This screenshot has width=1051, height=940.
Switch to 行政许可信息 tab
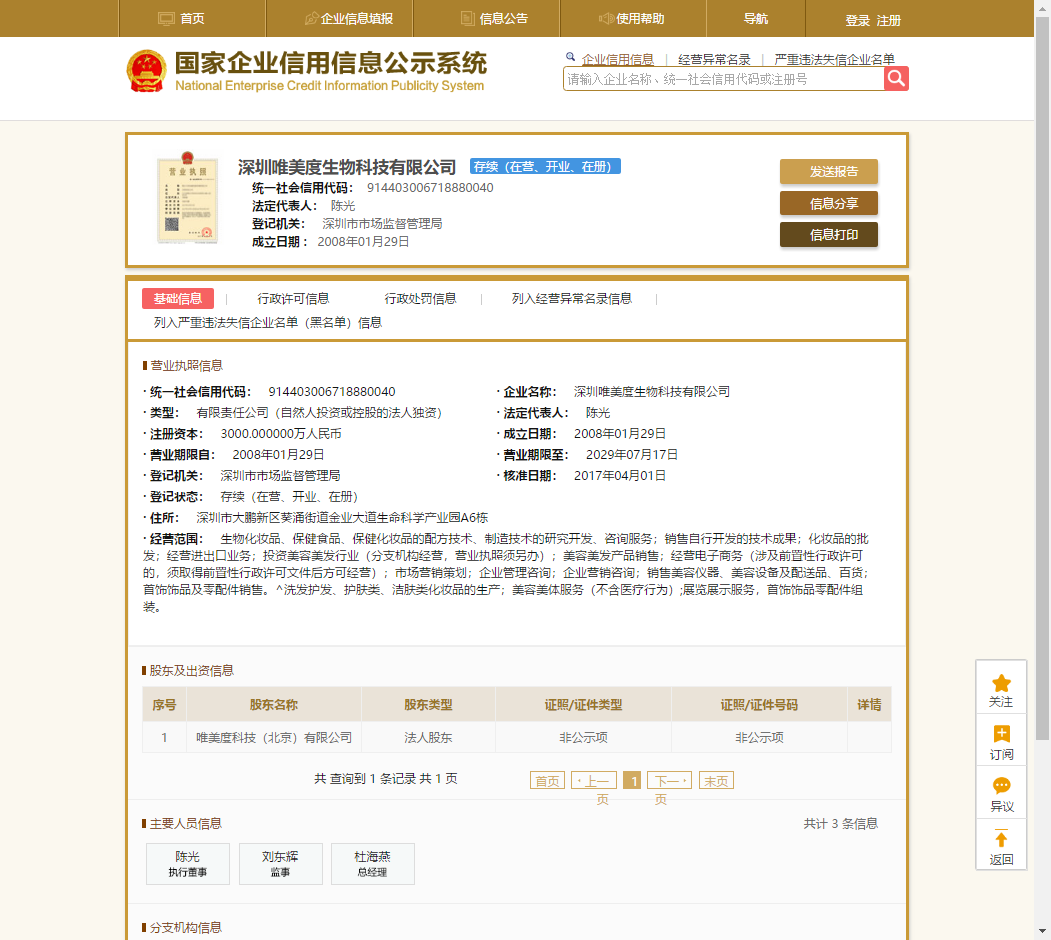pos(293,298)
